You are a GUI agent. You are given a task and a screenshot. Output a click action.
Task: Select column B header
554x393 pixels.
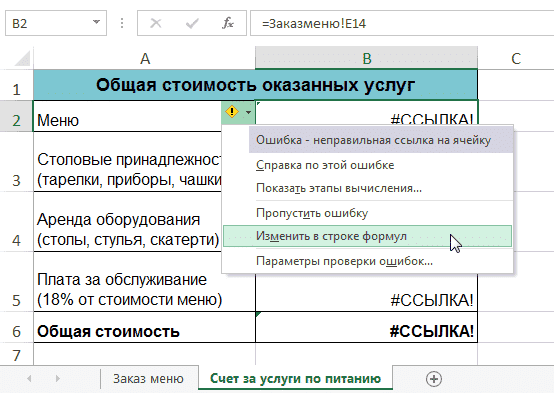point(366,58)
